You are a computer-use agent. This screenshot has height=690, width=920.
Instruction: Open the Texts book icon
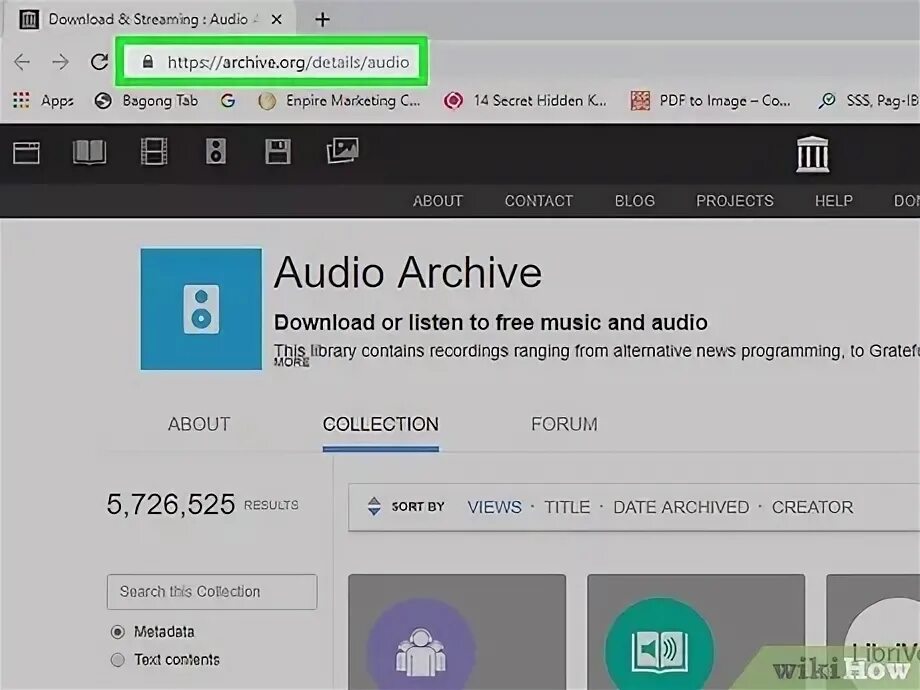(89, 153)
